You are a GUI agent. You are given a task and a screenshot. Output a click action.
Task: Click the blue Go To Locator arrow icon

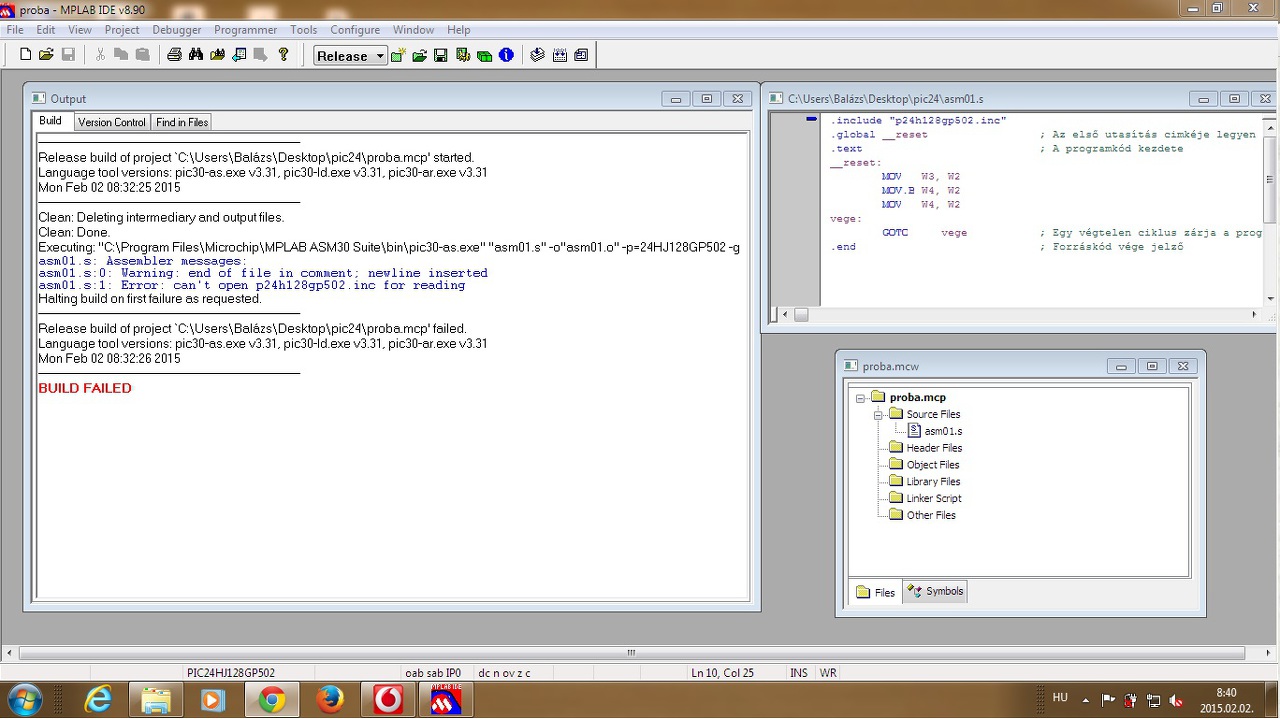point(239,55)
